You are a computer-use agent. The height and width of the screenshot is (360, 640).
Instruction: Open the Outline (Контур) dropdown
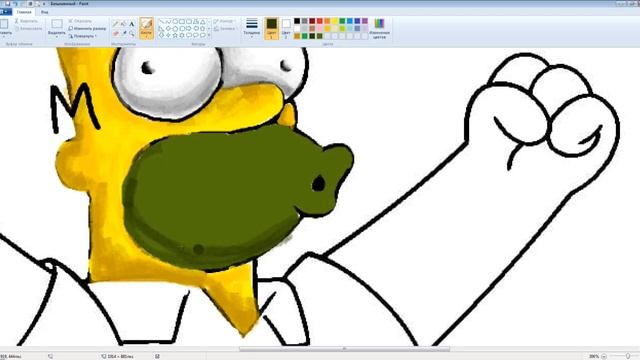(x=224, y=21)
